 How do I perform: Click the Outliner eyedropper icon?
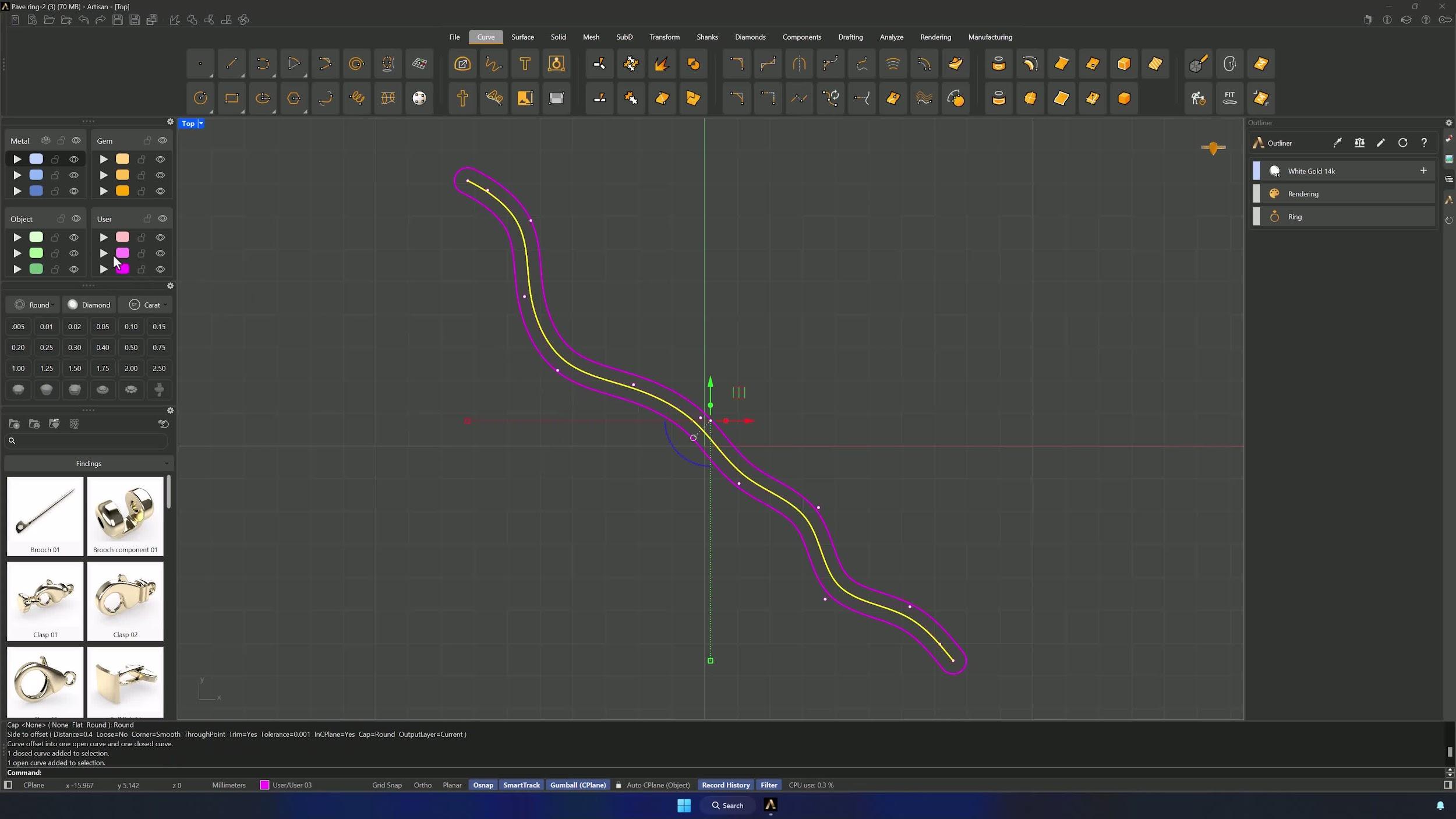click(x=1338, y=143)
